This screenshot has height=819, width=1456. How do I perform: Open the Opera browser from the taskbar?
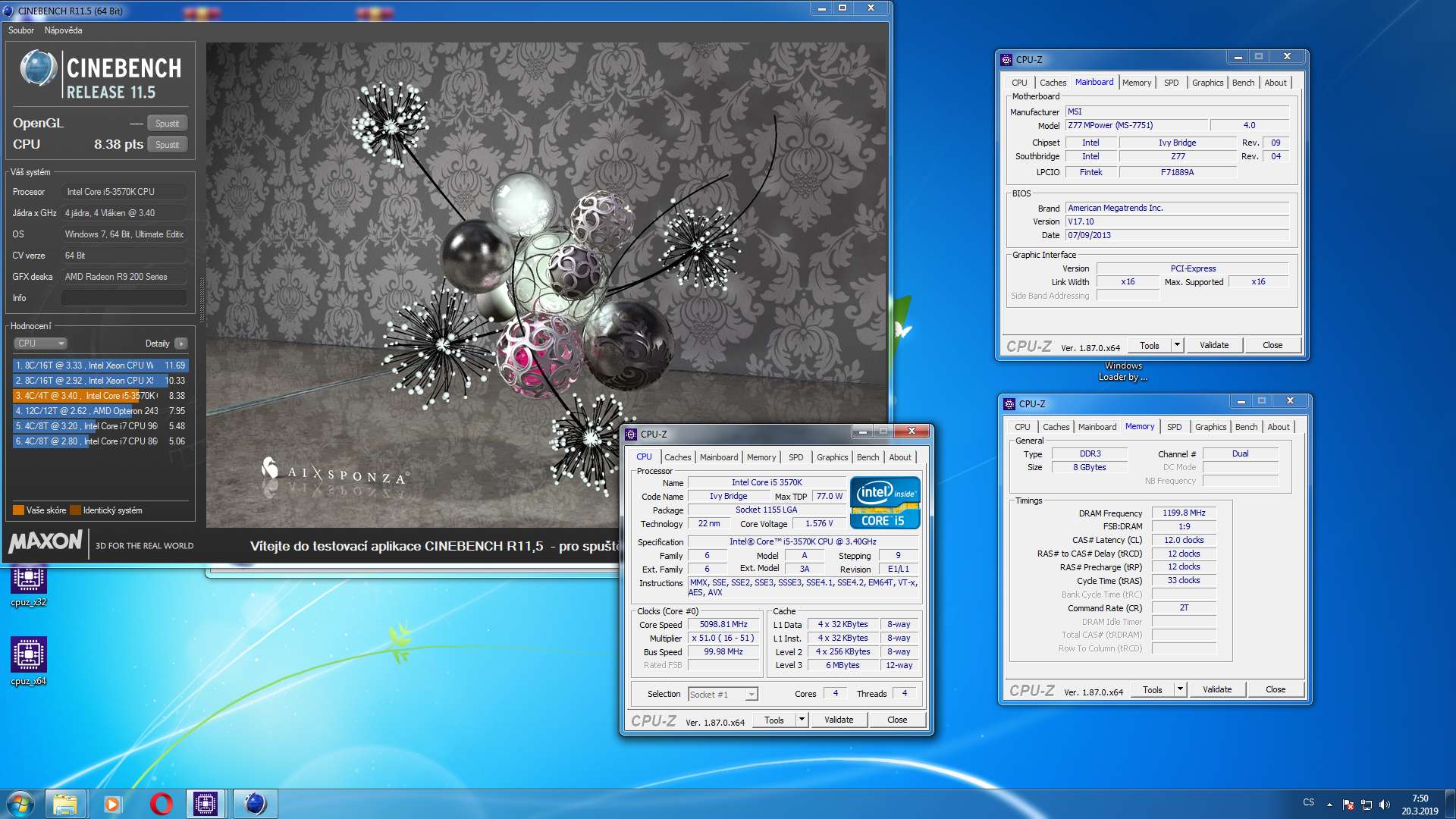pos(161,804)
